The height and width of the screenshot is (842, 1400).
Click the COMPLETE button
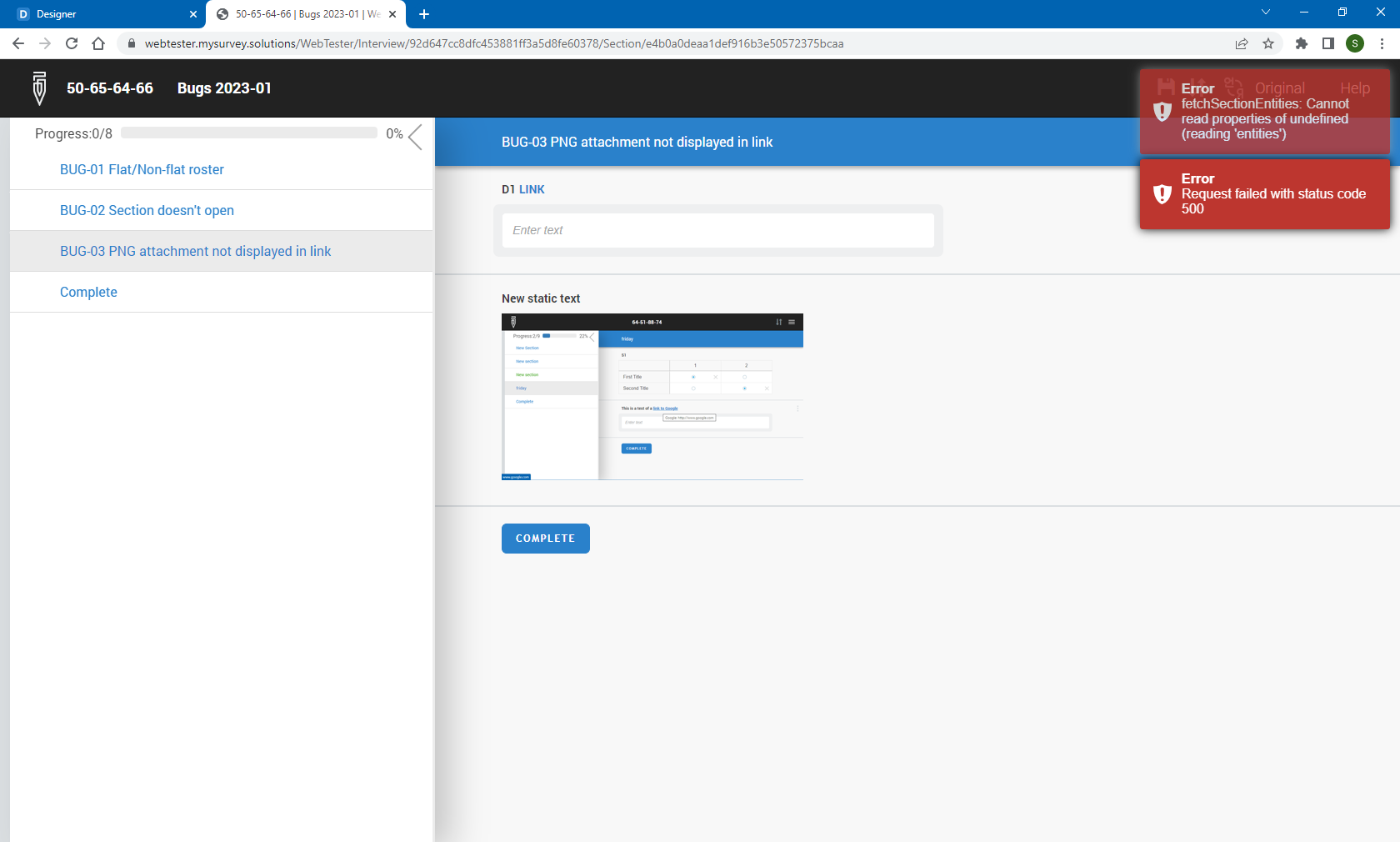coord(545,539)
